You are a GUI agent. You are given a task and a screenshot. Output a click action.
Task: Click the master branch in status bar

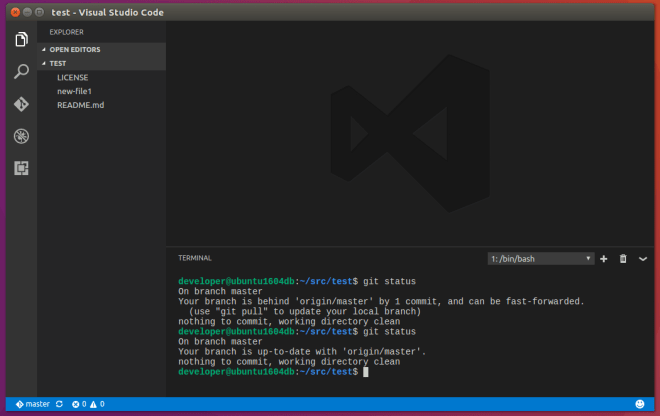pyautogui.click(x=32, y=404)
